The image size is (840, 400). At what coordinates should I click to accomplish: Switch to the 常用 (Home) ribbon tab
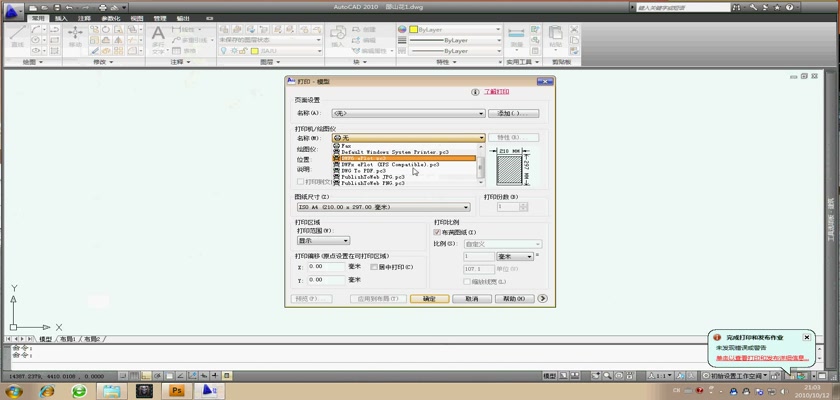(39, 18)
